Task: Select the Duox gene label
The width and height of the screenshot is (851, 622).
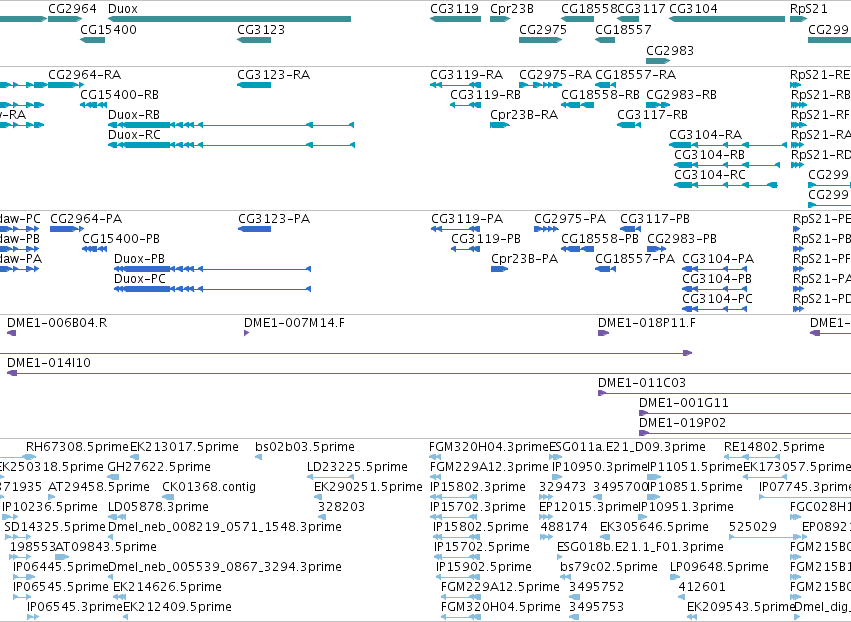Action: click(123, 9)
